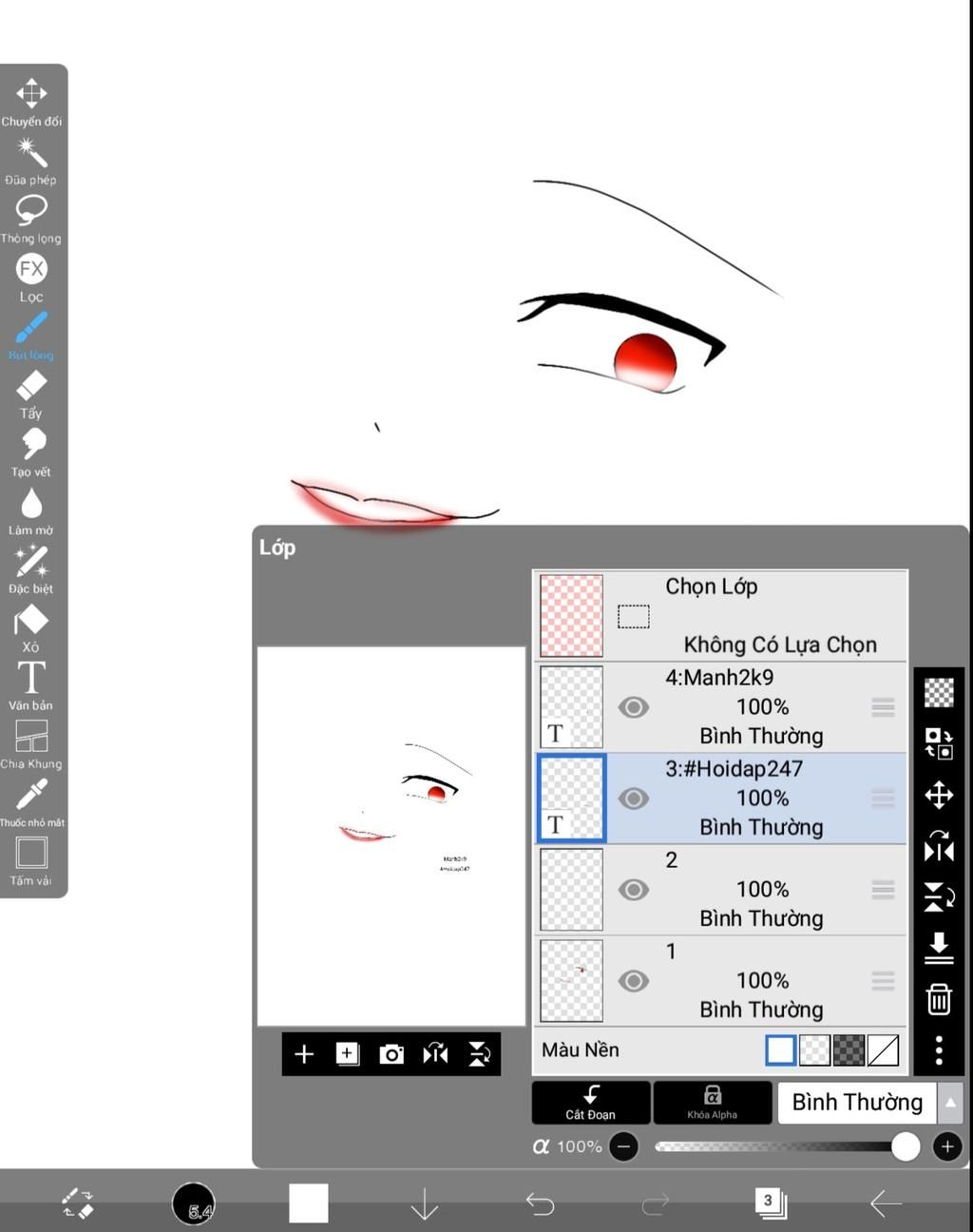Select the Làm mờ blur tool

point(31,511)
